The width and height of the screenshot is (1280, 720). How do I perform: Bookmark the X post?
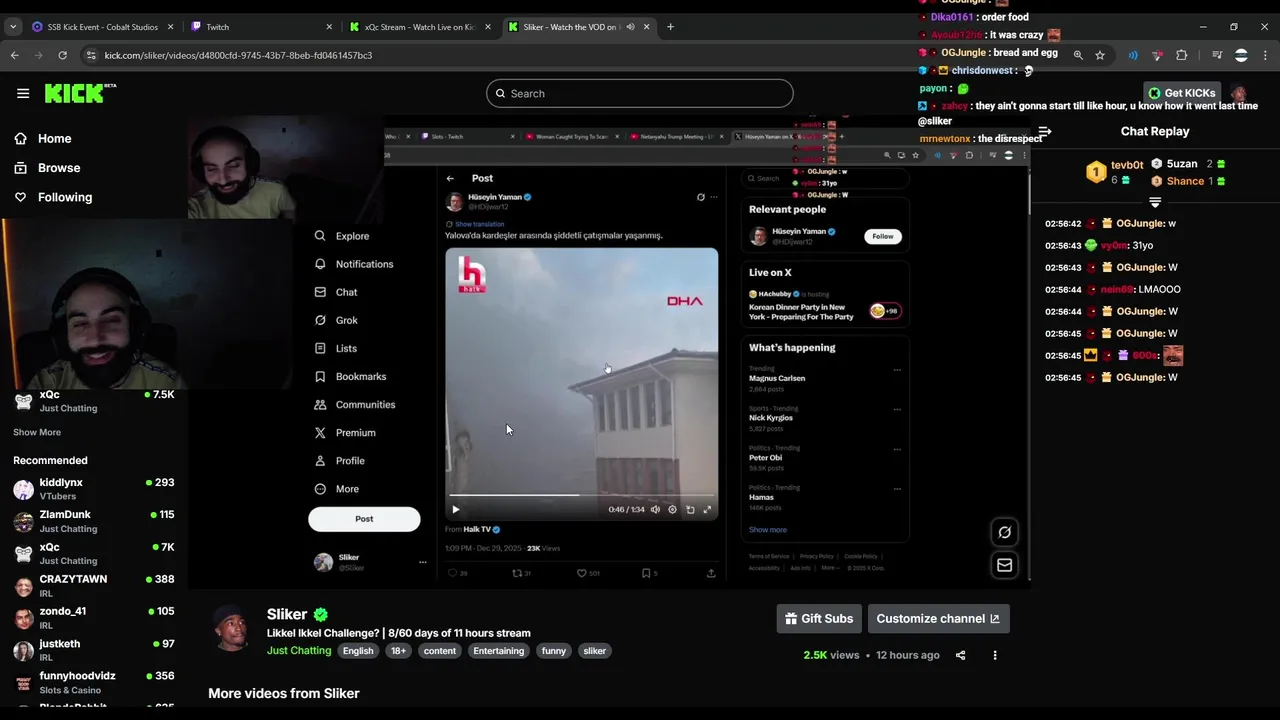pos(646,573)
